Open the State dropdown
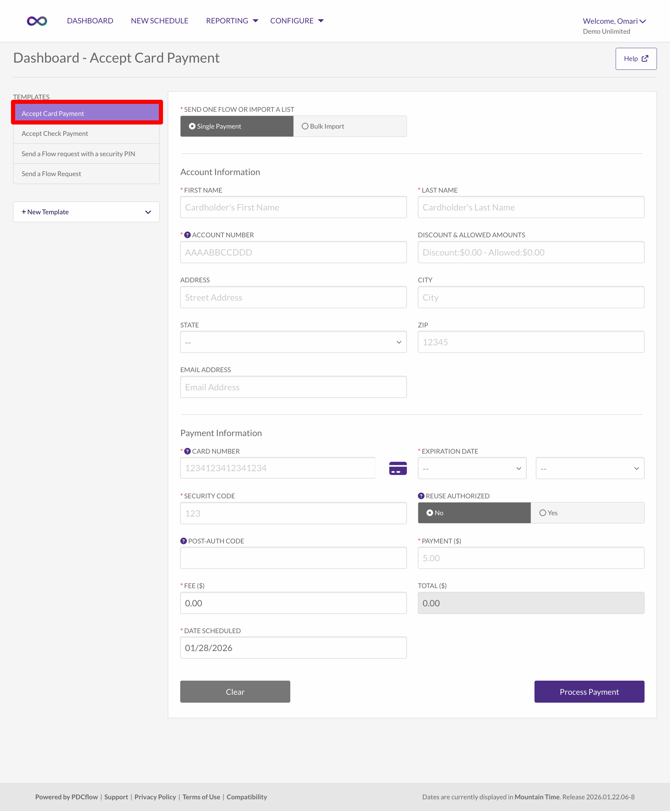The height and width of the screenshot is (811, 670). tap(293, 342)
